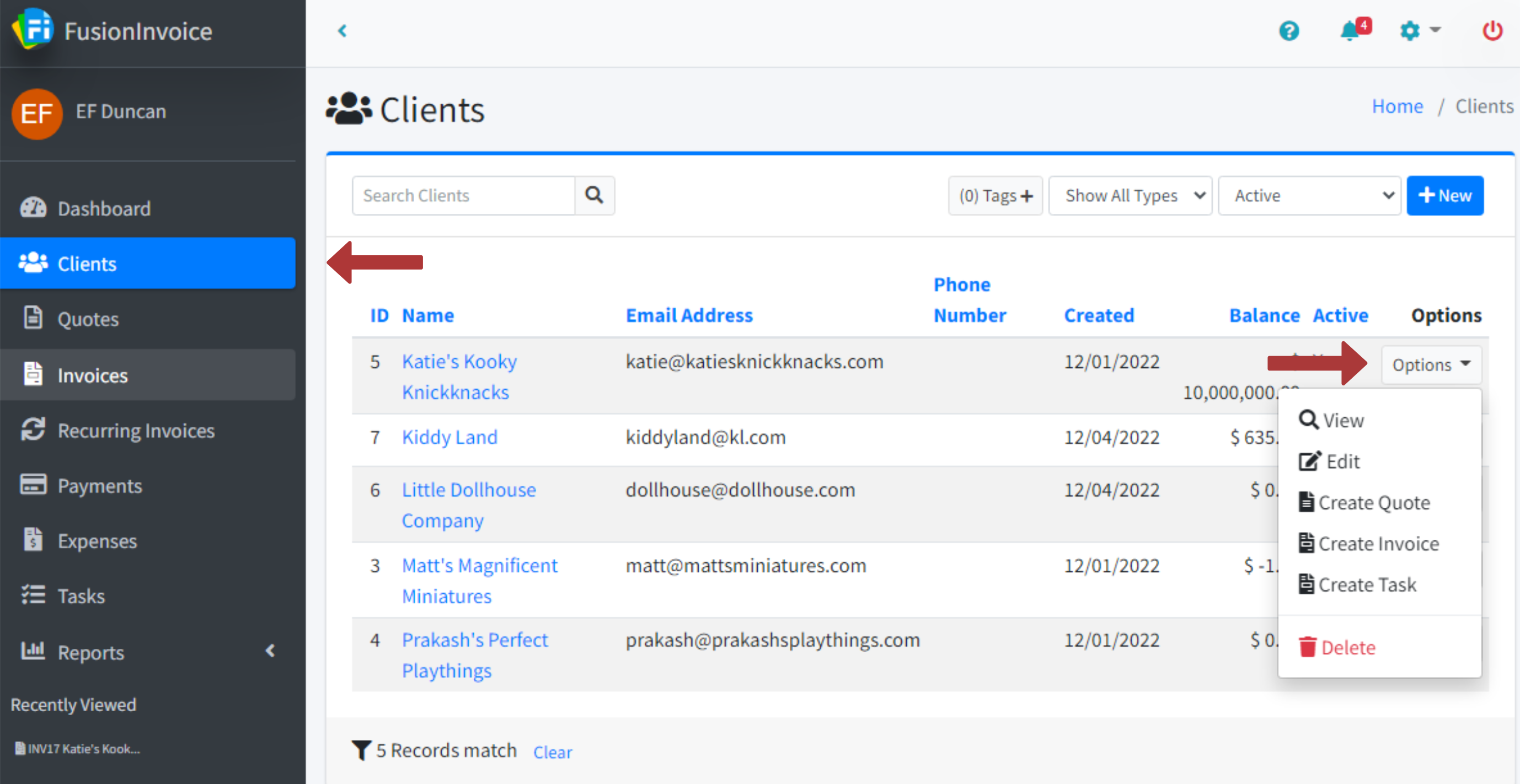Open the Show All Types dropdown
This screenshot has width=1520, height=784.
1130,195
